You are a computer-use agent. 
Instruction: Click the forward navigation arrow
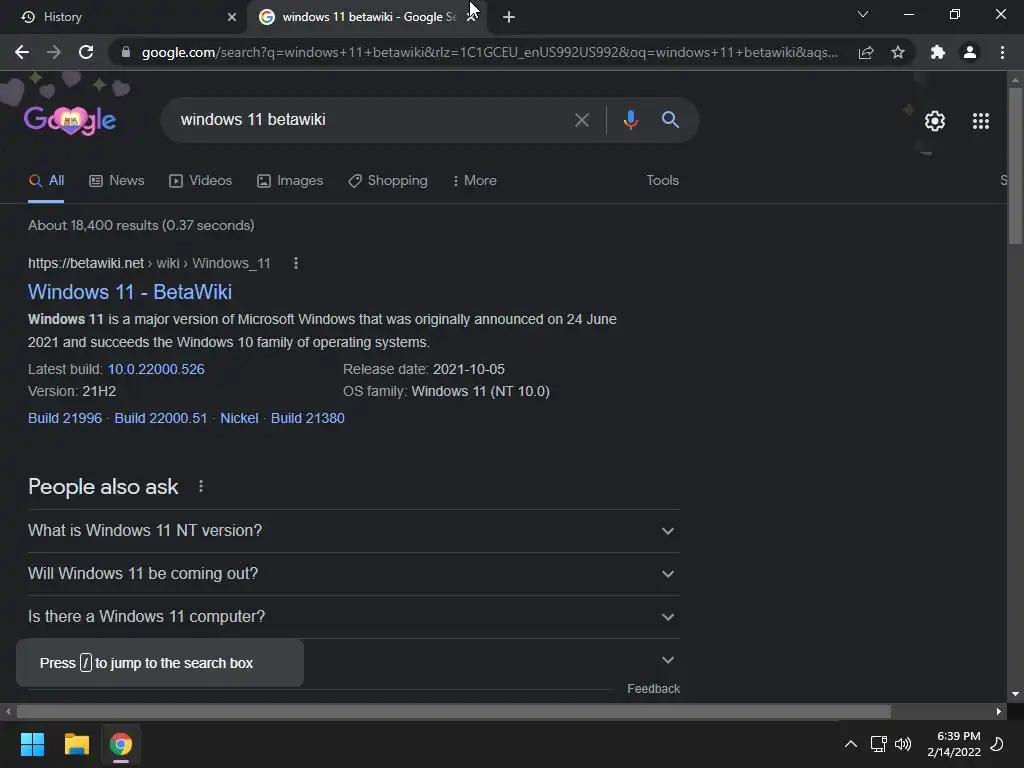coord(54,52)
